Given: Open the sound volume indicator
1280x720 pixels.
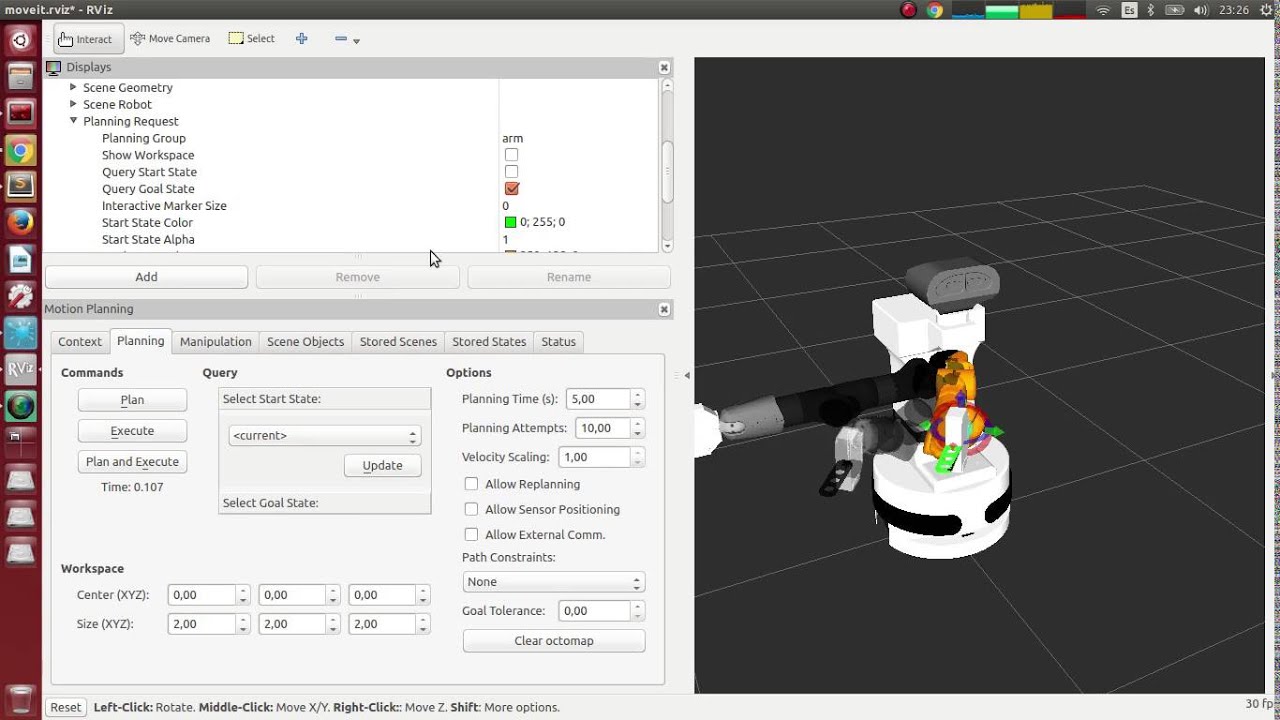Looking at the screenshot, I should pos(1203,10).
